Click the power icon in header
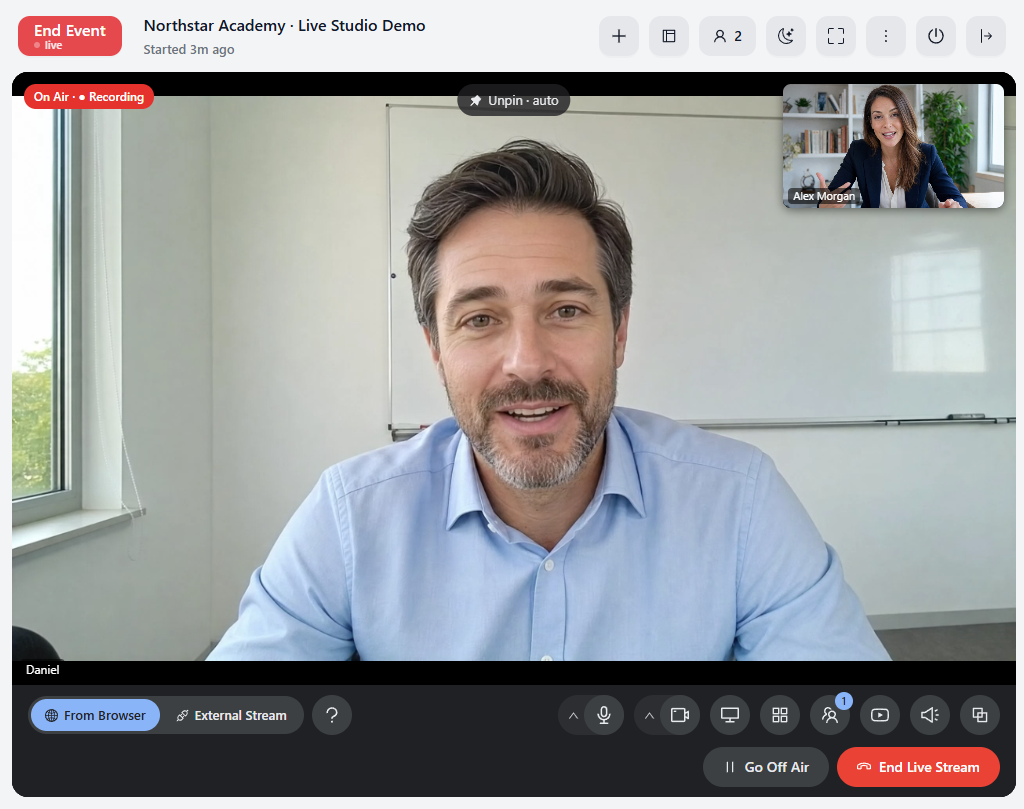This screenshot has width=1024, height=809. [x=936, y=36]
